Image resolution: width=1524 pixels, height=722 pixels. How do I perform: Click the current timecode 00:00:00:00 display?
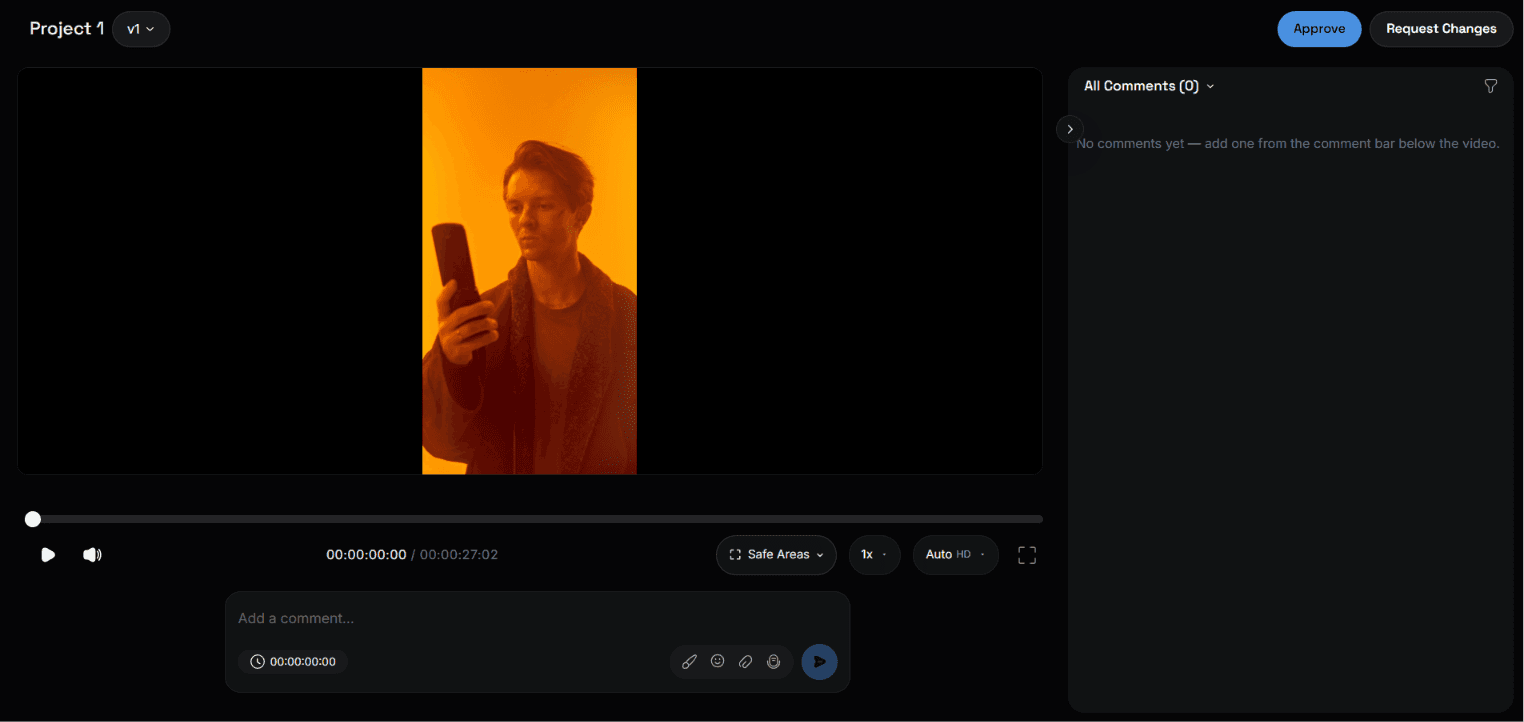[366, 555]
